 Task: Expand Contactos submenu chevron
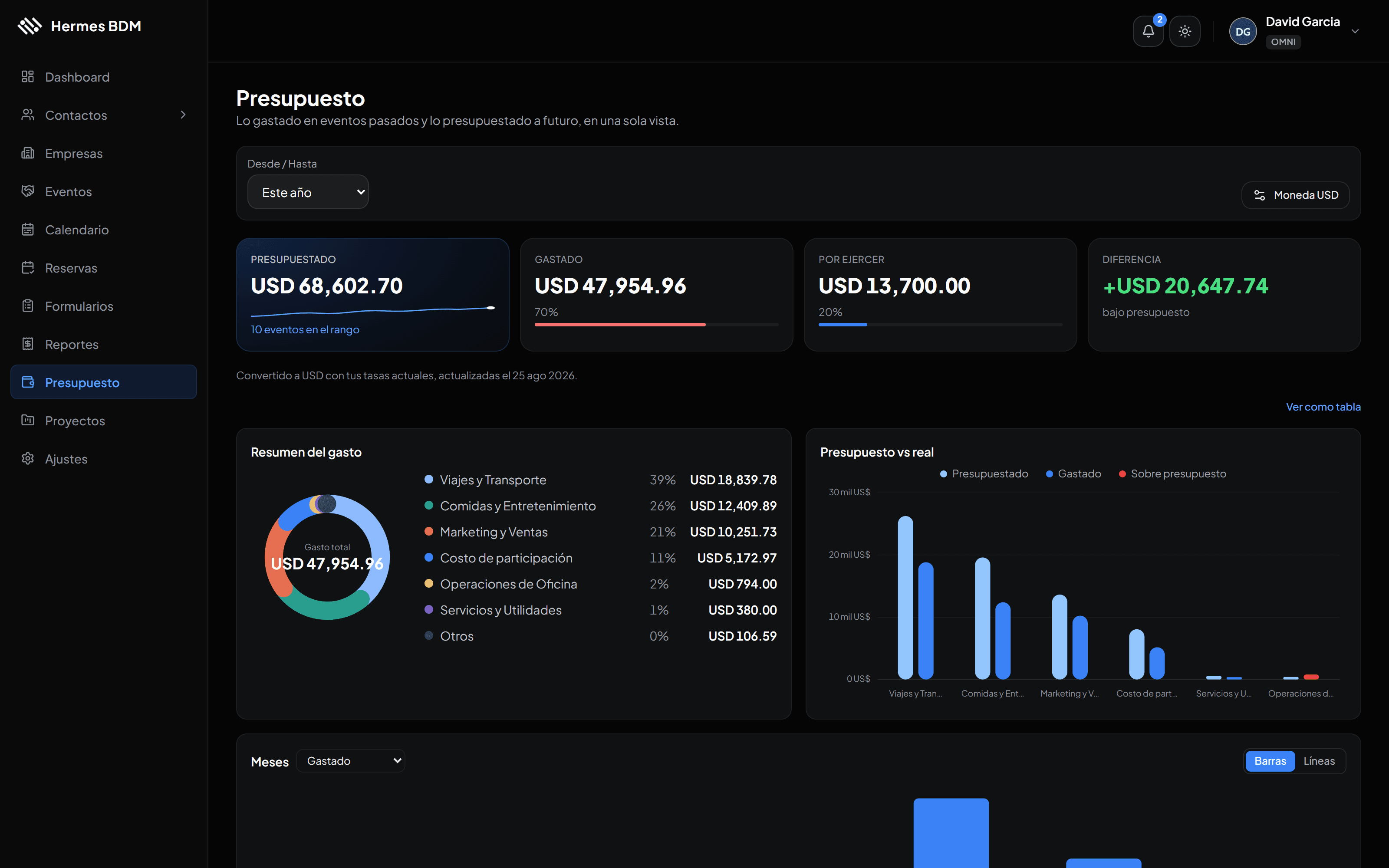pos(183,115)
